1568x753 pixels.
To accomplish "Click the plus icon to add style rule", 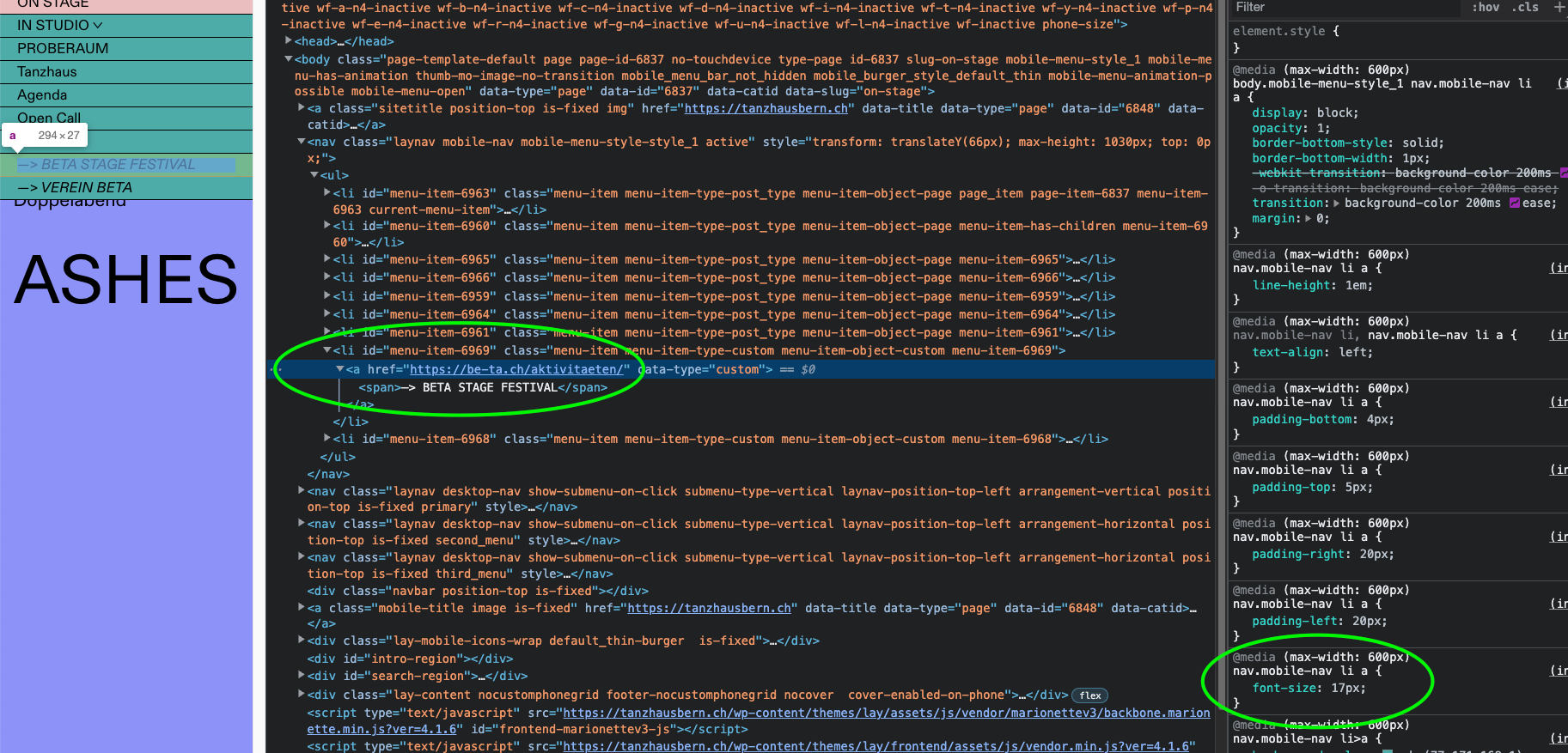I will click(1559, 8).
